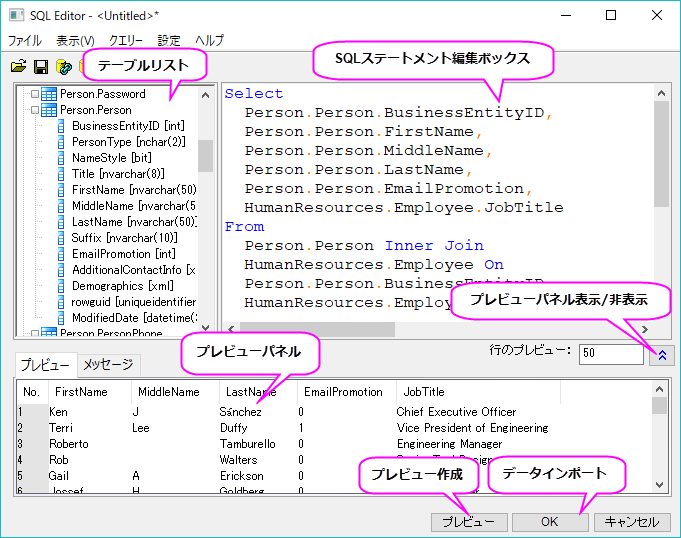Click 'Vice President of Engineering' cell

[473, 428]
